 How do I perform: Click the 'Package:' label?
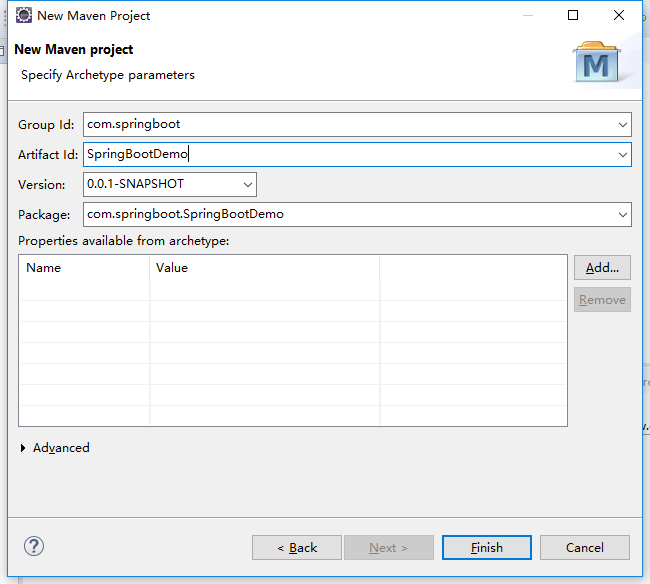[44, 215]
